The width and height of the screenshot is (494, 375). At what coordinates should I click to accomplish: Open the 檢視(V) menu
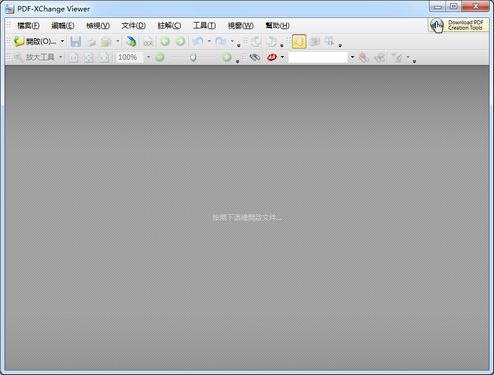pos(98,25)
